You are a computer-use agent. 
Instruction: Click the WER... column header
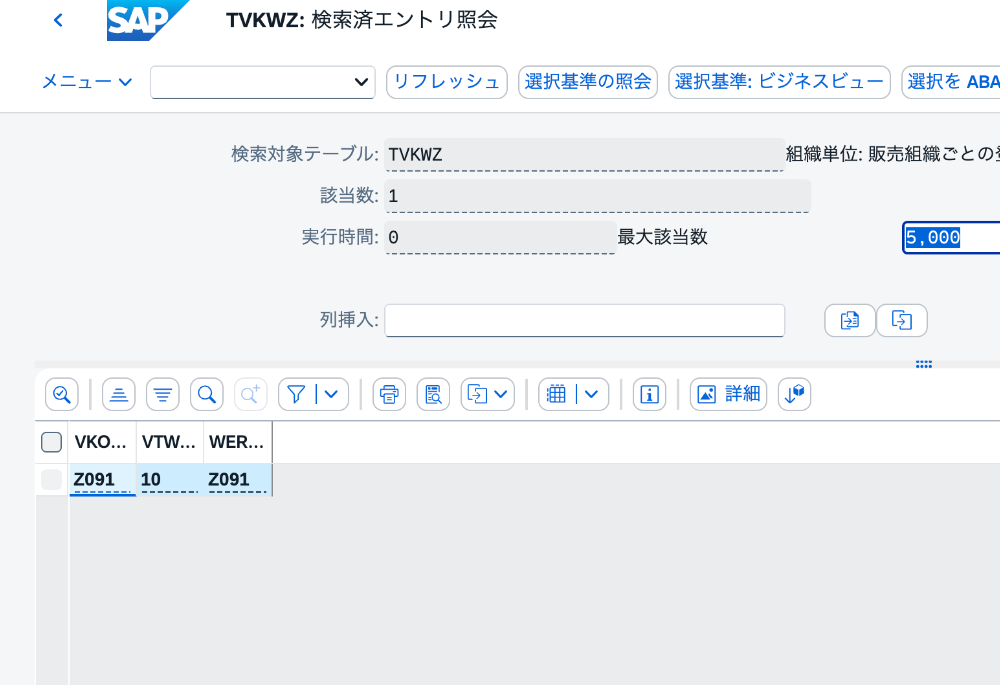point(237,442)
